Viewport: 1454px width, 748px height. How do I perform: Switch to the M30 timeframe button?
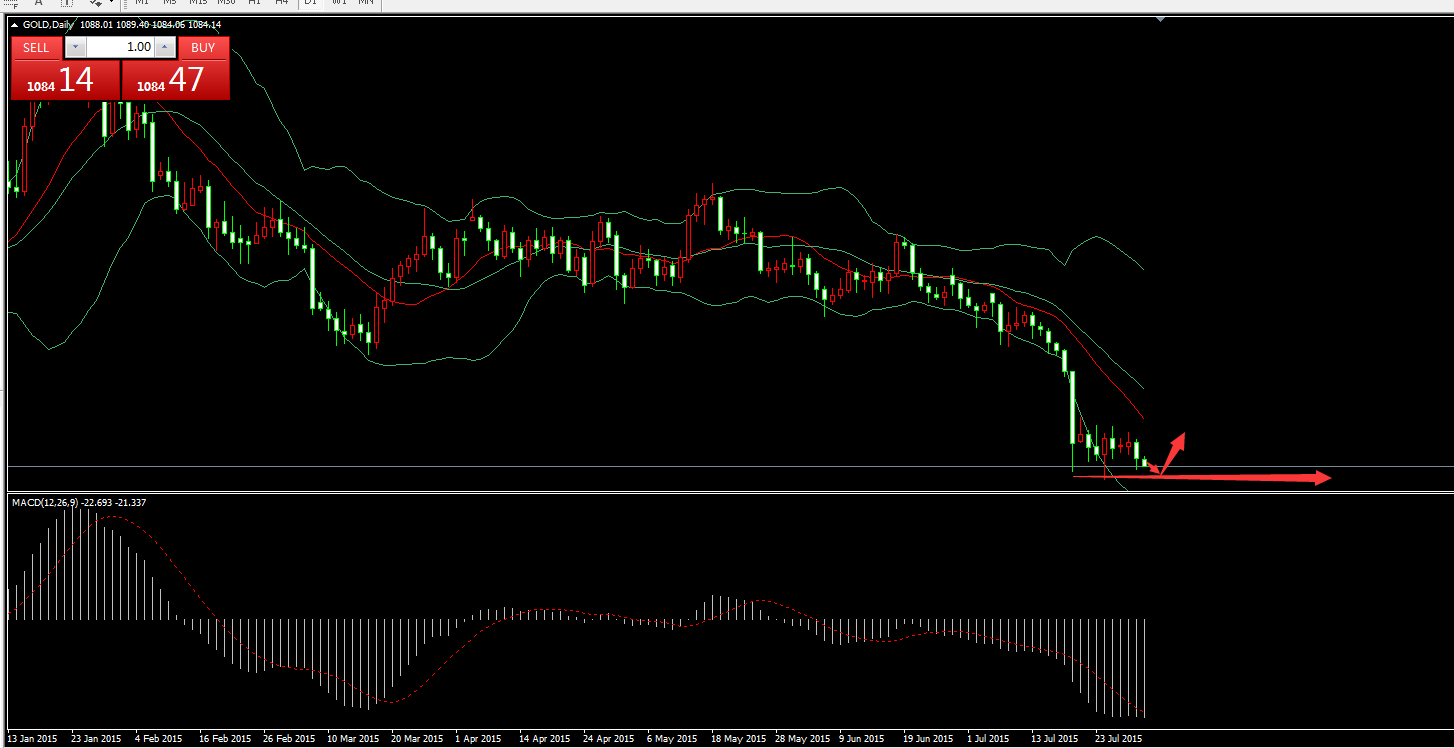[226, 3]
